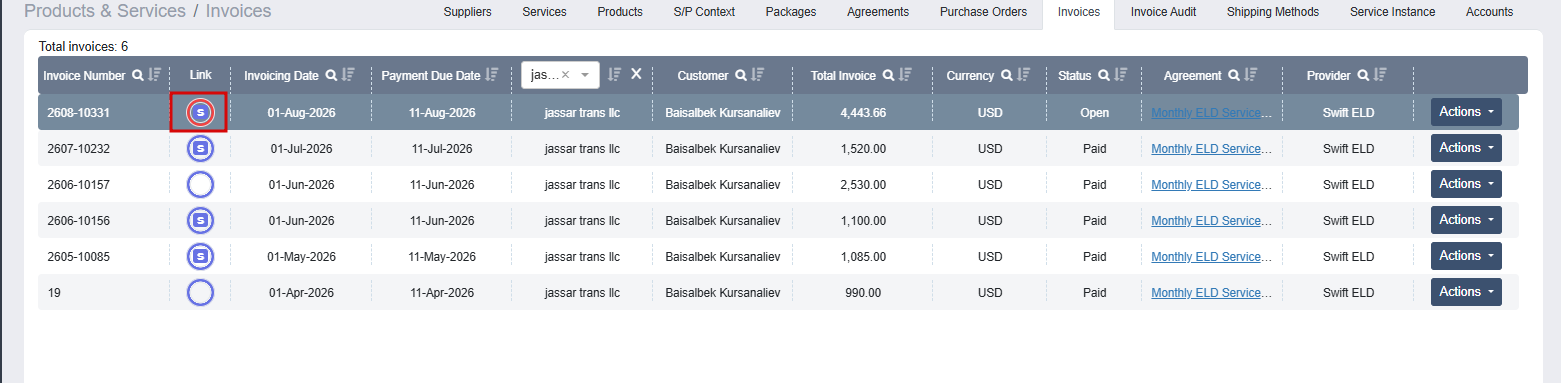
Task: Open link icon for invoice 2606-10156
Action: point(200,221)
